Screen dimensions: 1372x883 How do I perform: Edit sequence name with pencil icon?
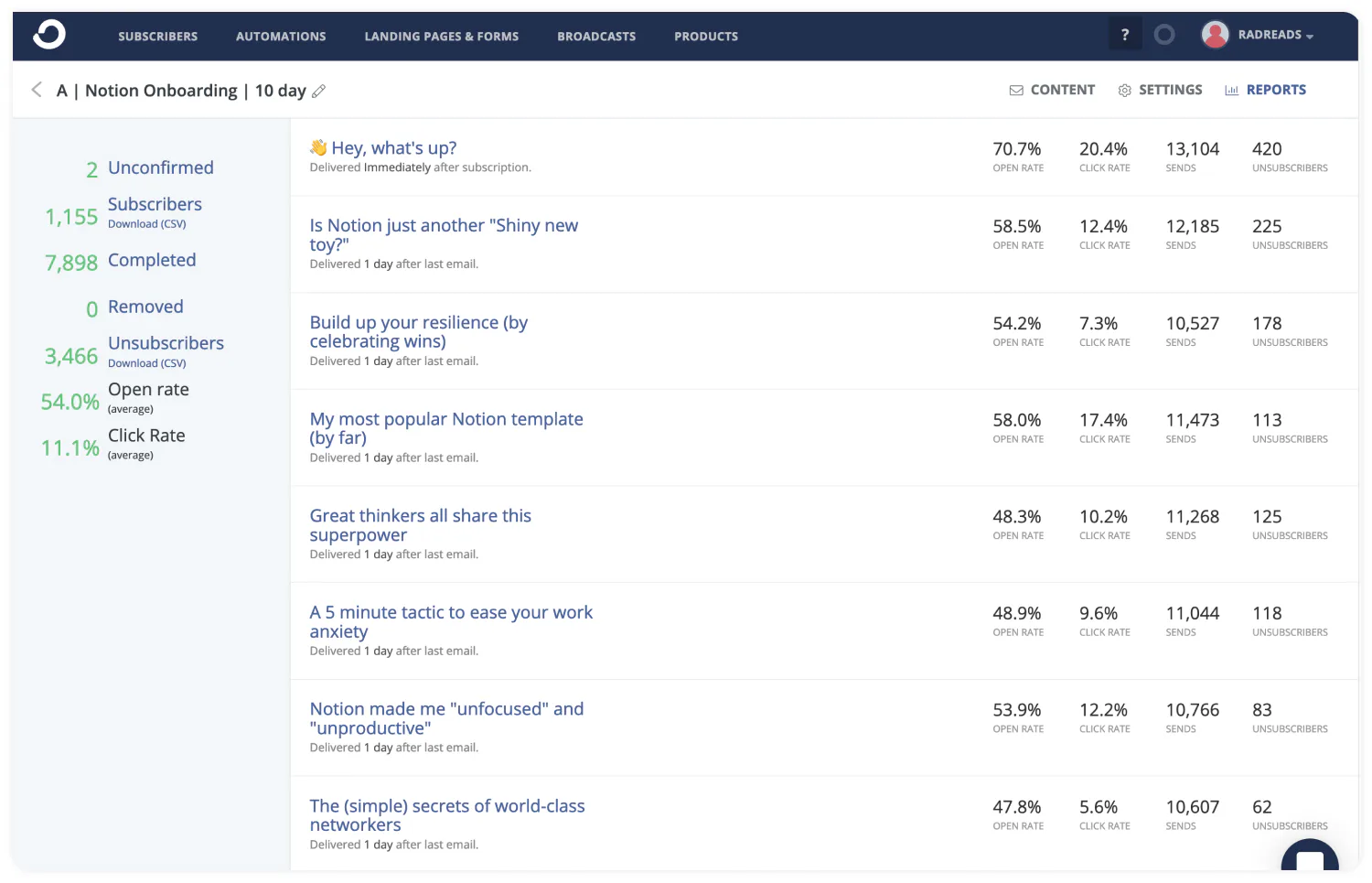pos(319,91)
